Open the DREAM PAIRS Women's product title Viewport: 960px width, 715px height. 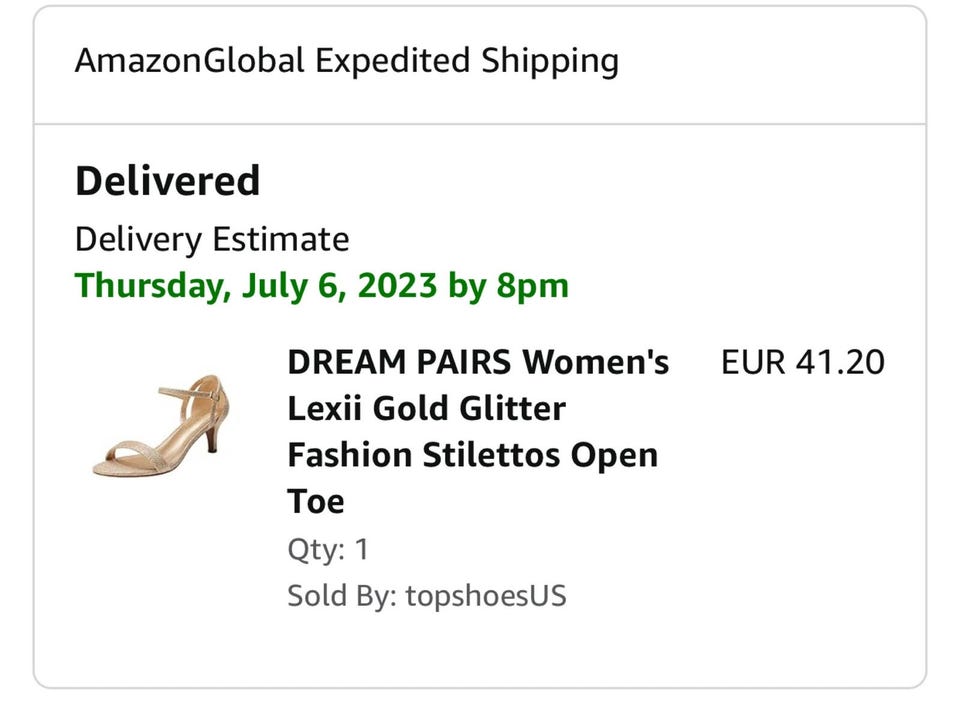(477, 362)
